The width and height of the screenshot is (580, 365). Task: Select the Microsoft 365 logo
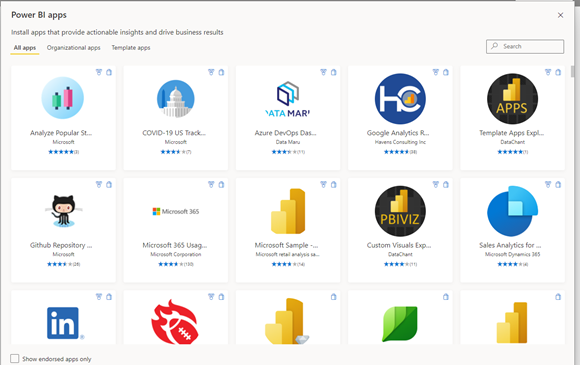176,212
